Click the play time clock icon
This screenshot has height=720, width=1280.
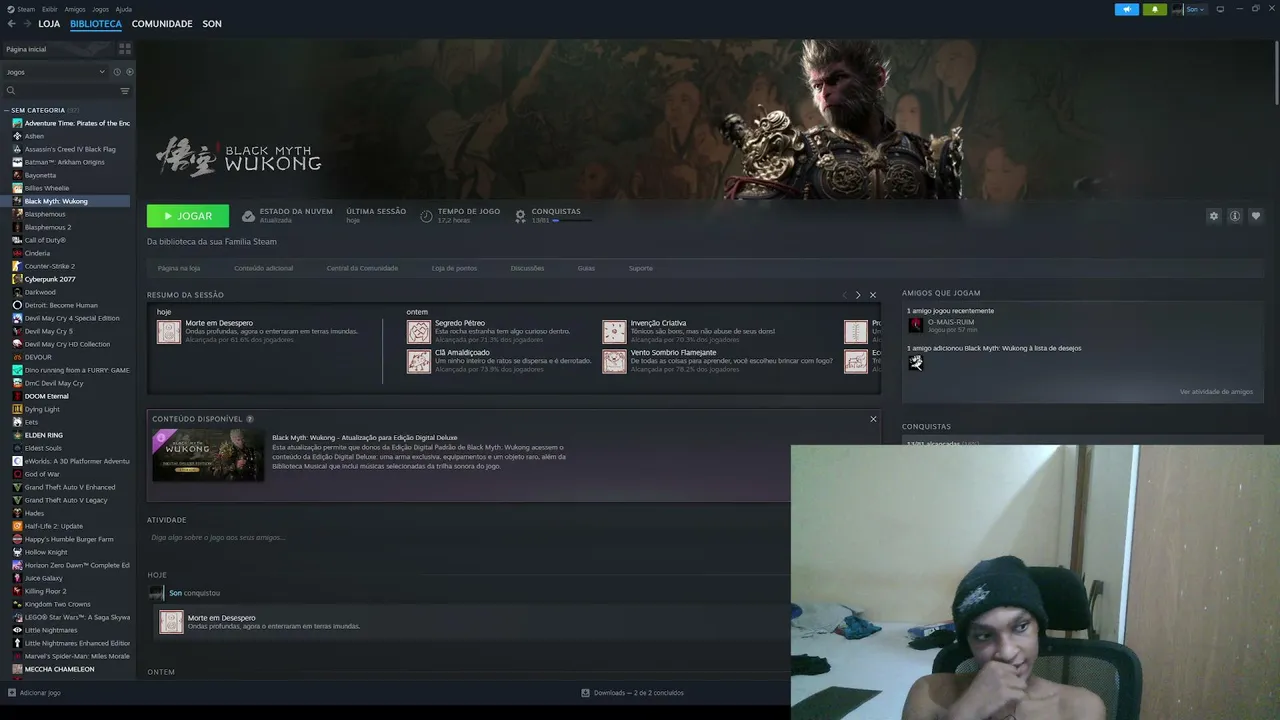point(426,216)
